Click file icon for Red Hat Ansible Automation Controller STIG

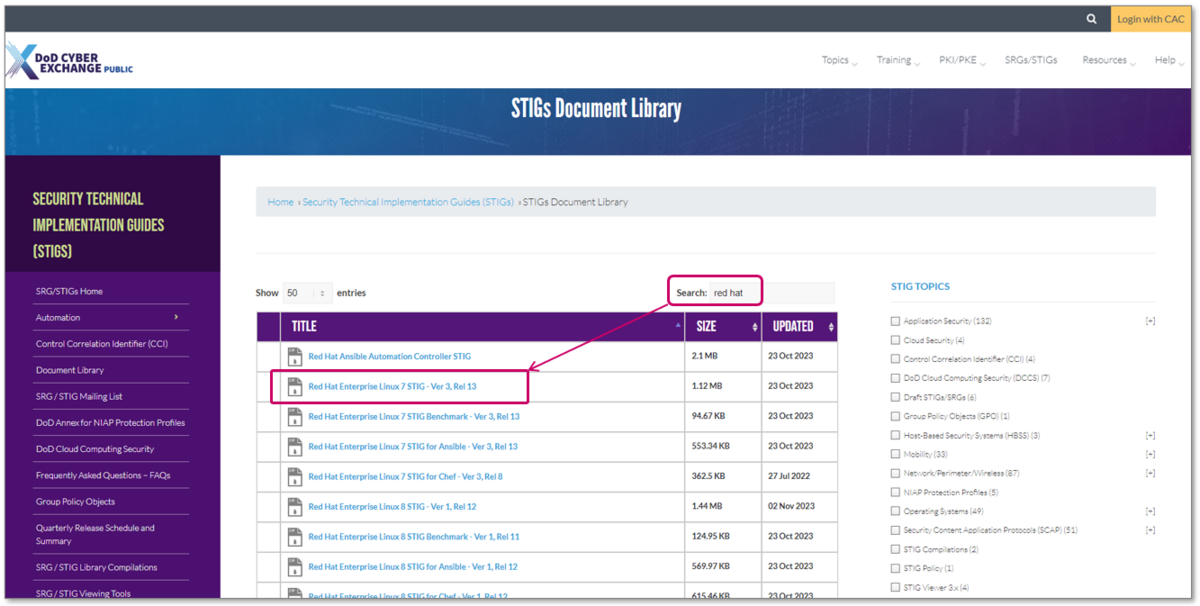click(294, 356)
